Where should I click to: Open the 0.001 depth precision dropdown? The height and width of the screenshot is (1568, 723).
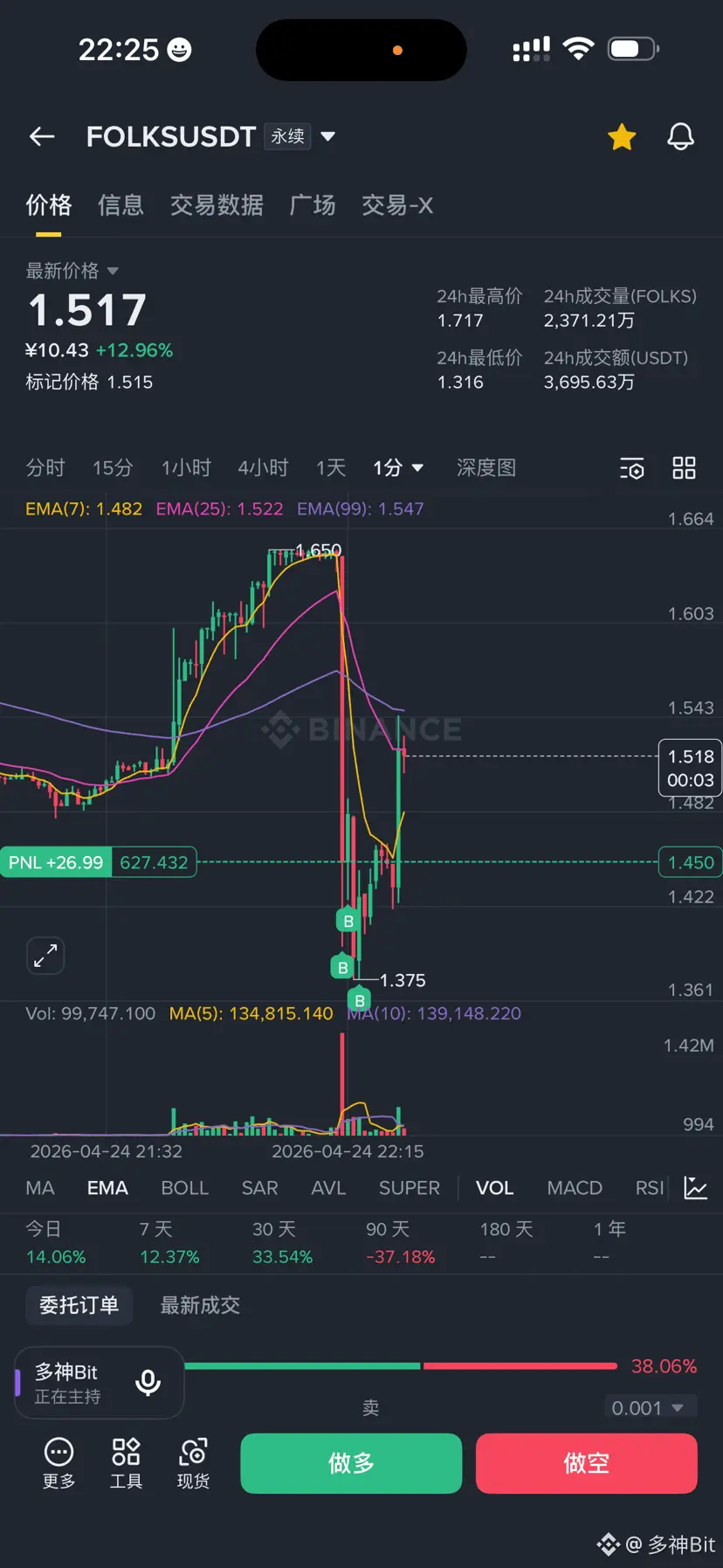point(650,1408)
